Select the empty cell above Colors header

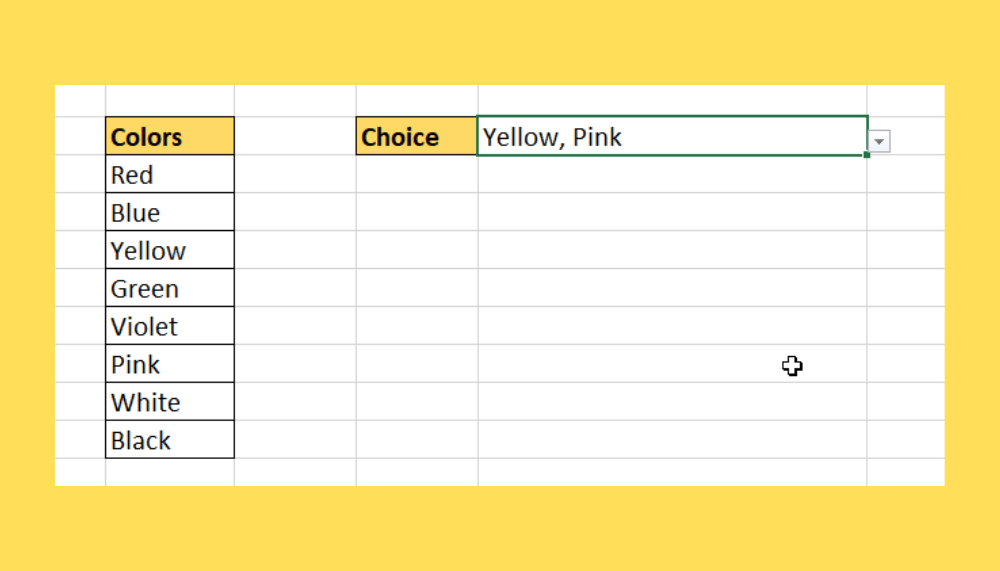click(x=170, y=100)
